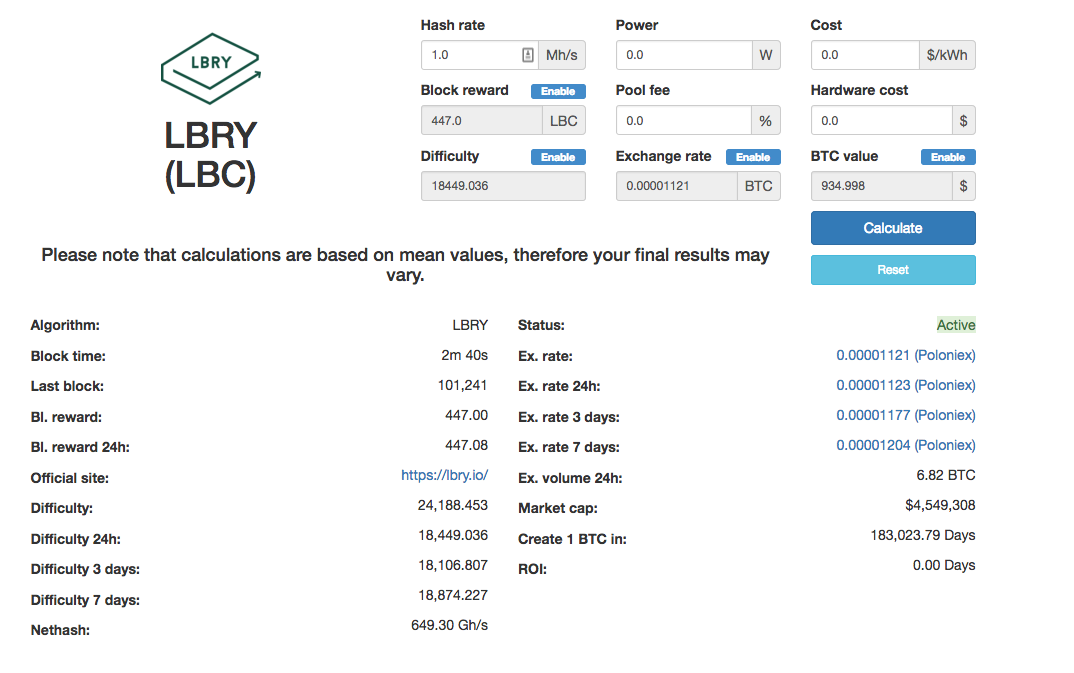Image resolution: width=1074 pixels, height=673 pixels.
Task: Click the Ex. volume 24h value 6.82 BTC
Action: (x=946, y=475)
